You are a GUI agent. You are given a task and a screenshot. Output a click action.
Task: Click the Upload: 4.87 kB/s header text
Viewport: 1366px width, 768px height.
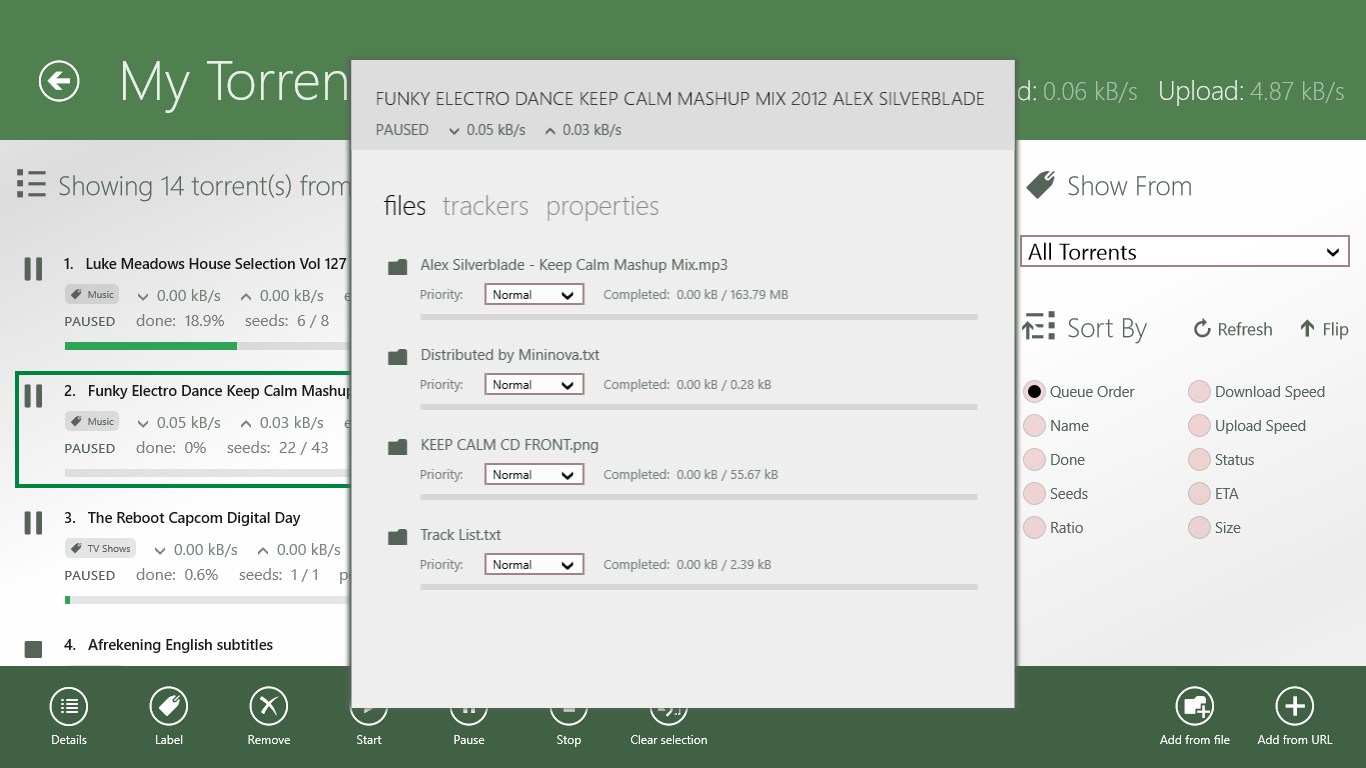pos(1251,91)
